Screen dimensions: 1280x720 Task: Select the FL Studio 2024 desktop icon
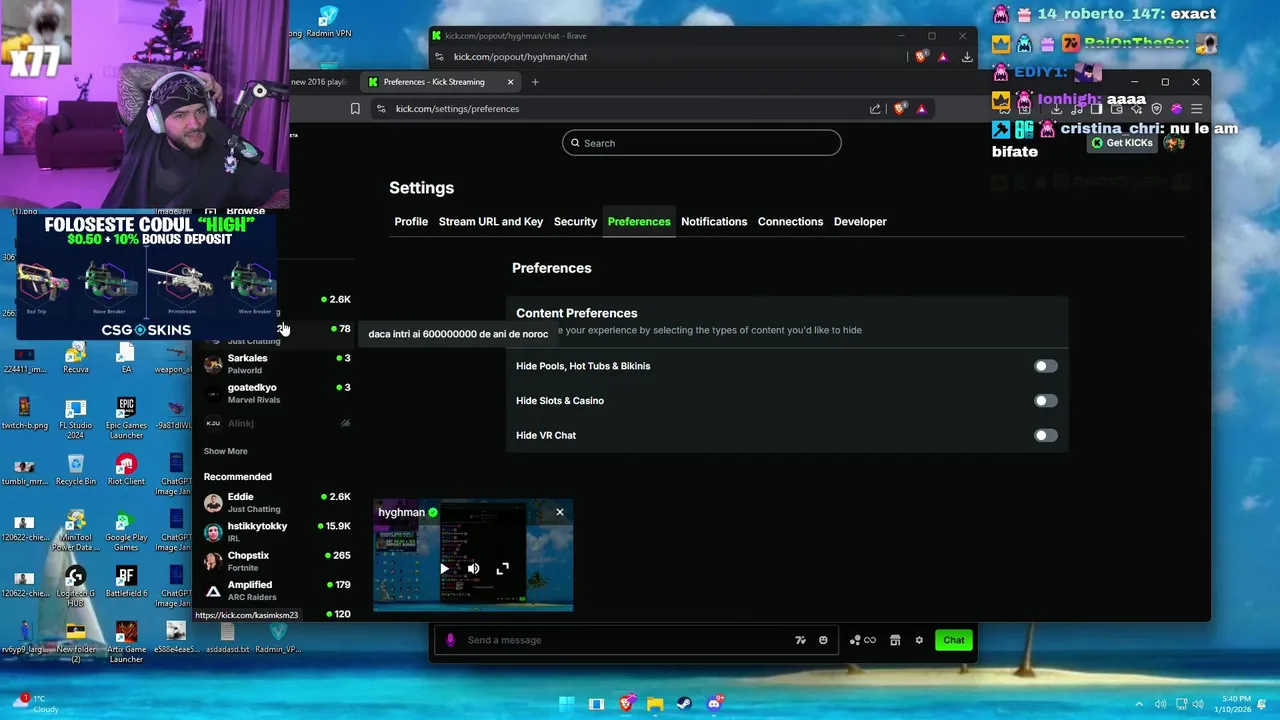click(x=76, y=419)
